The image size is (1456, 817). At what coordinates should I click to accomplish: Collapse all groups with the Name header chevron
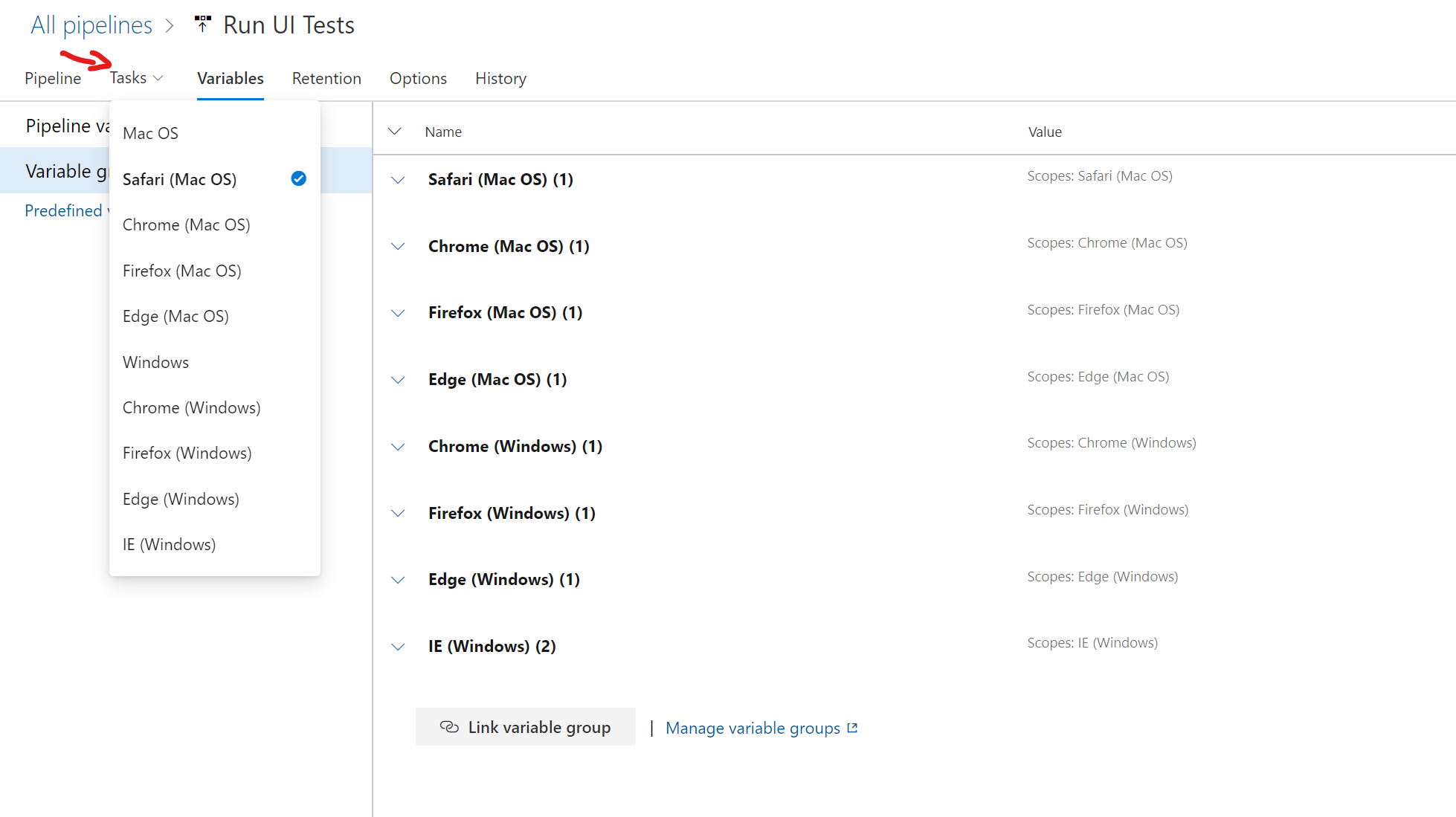coord(395,132)
